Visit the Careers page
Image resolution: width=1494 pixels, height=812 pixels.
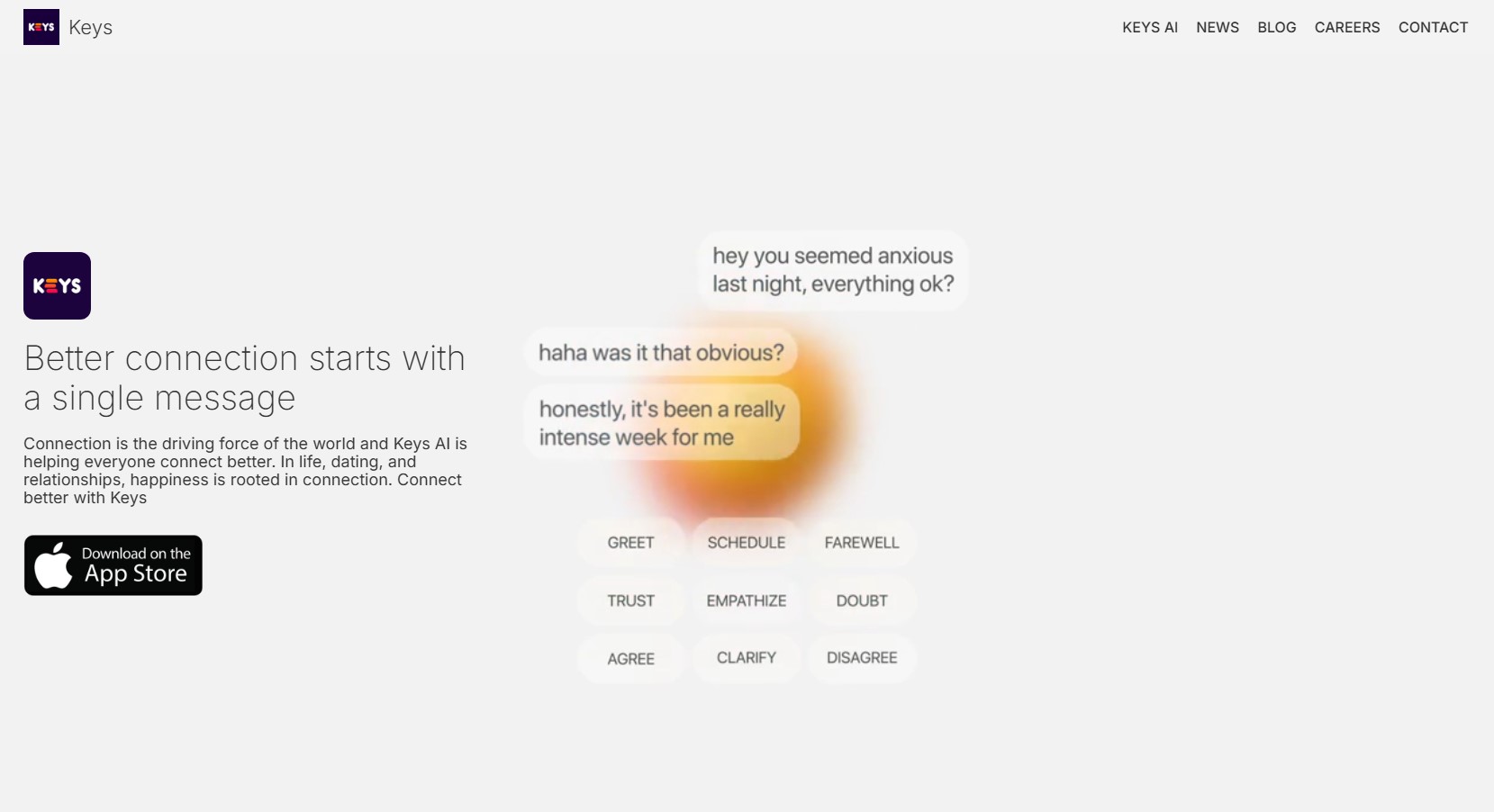click(x=1346, y=27)
